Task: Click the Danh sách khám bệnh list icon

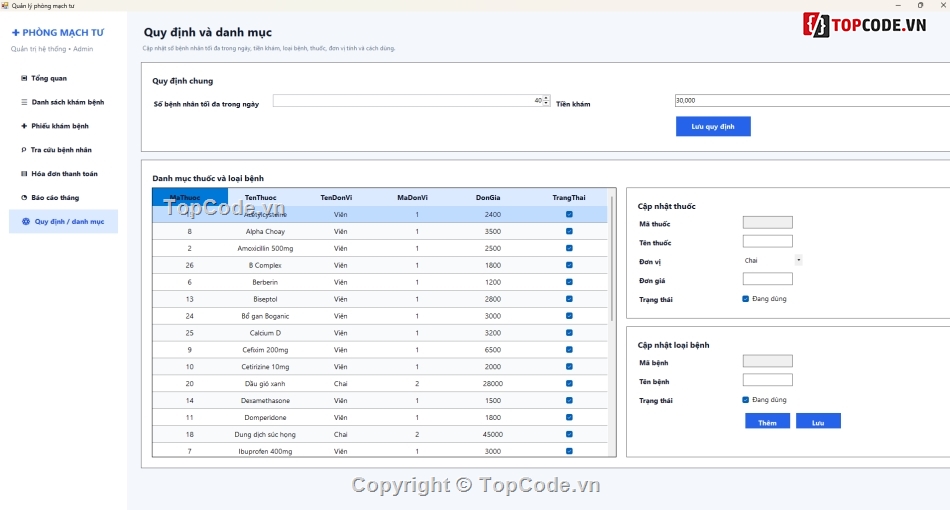Action: tap(24, 102)
